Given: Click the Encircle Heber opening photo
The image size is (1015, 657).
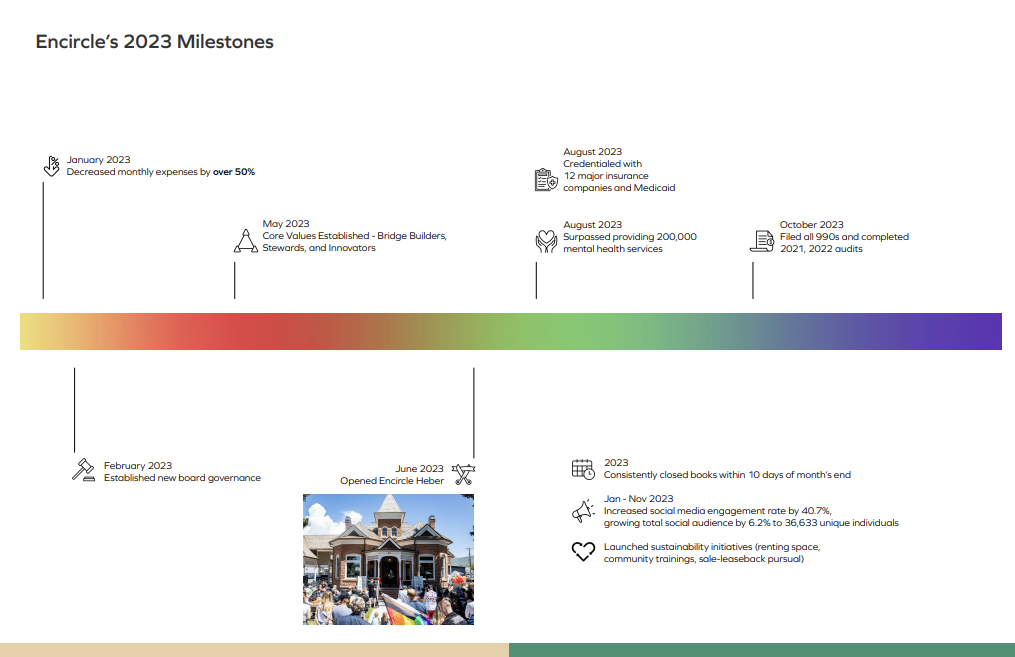Looking at the screenshot, I should click(x=388, y=559).
